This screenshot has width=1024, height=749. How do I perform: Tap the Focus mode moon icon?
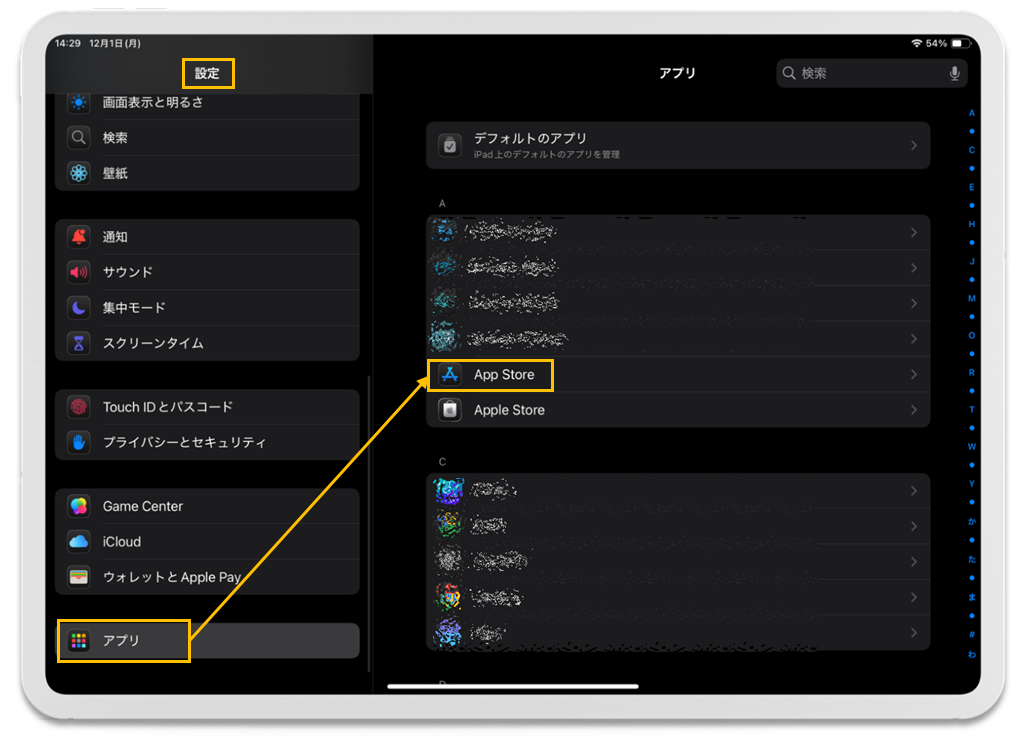(x=79, y=307)
